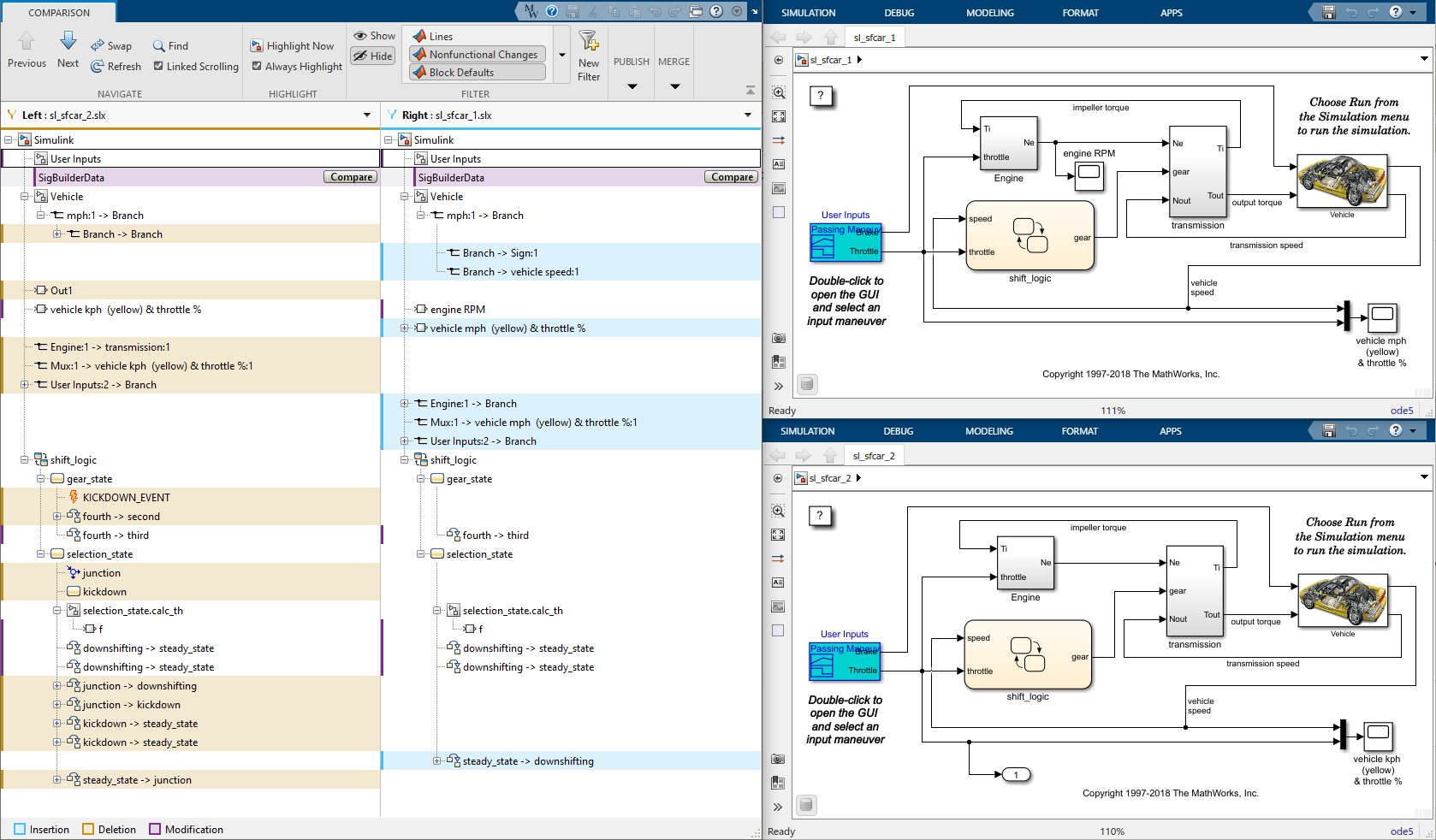Click the Find magnifier tool
This screenshot has height=840, width=1436.
[159, 45]
